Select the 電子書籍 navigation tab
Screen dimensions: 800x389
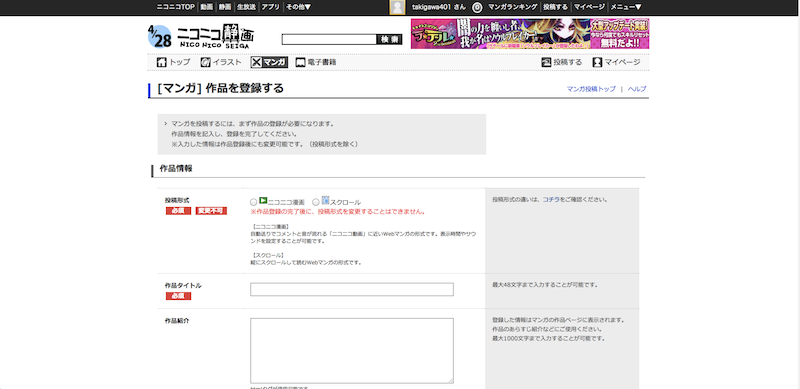322,62
